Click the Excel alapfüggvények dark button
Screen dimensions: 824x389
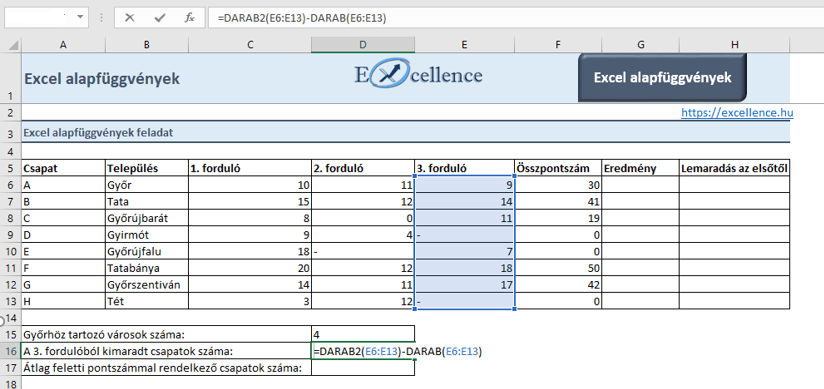click(x=662, y=77)
